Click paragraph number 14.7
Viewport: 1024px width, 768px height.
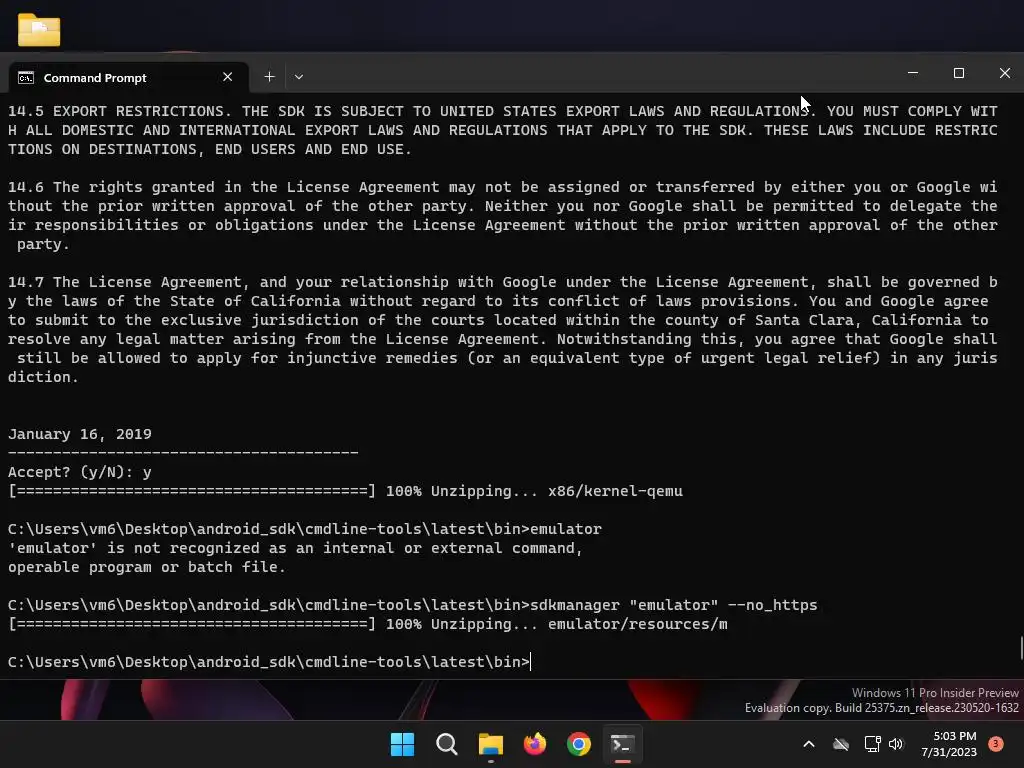pyautogui.click(x=25, y=282)
